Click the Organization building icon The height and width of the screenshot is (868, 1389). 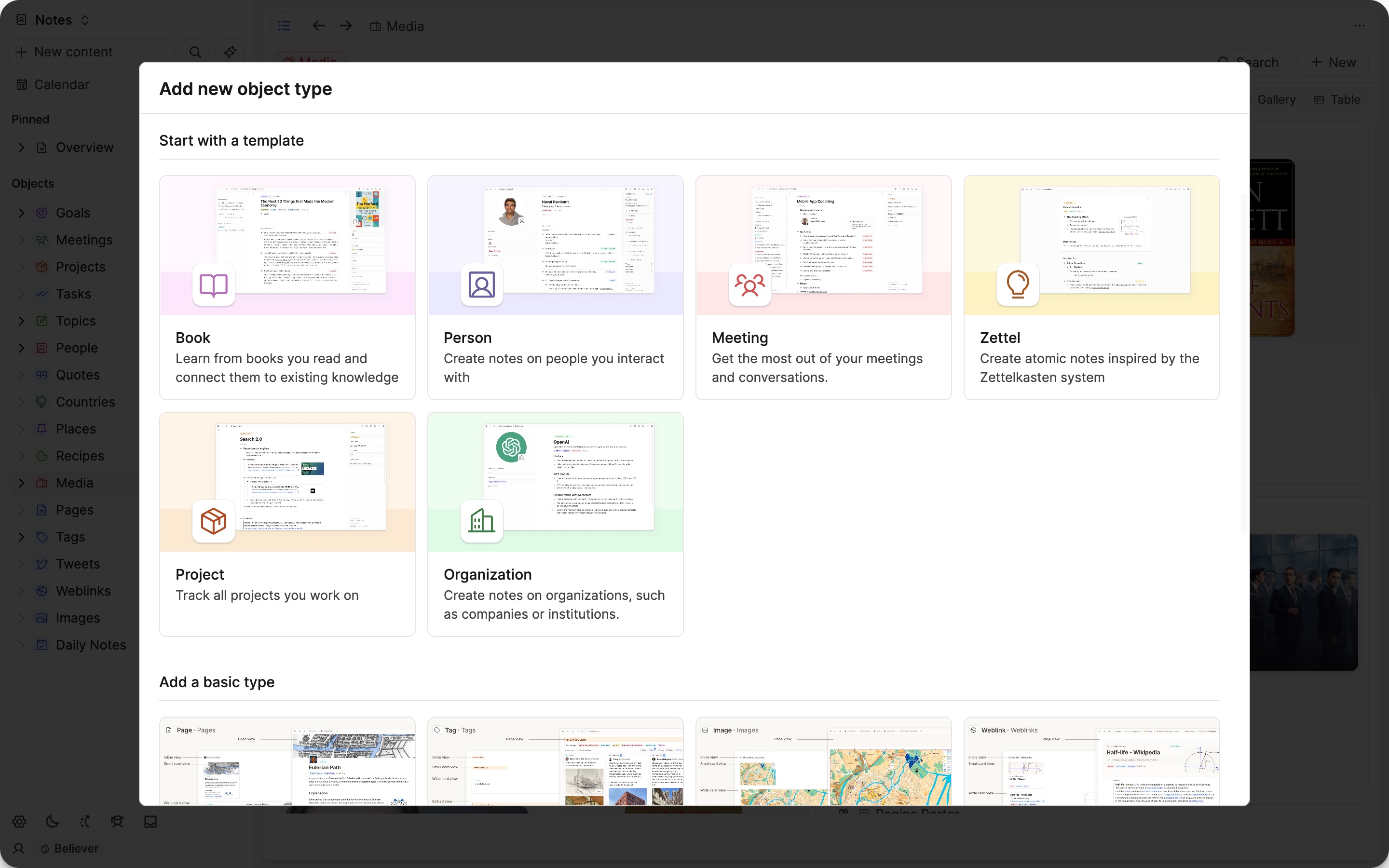click(x=481, y=521)
